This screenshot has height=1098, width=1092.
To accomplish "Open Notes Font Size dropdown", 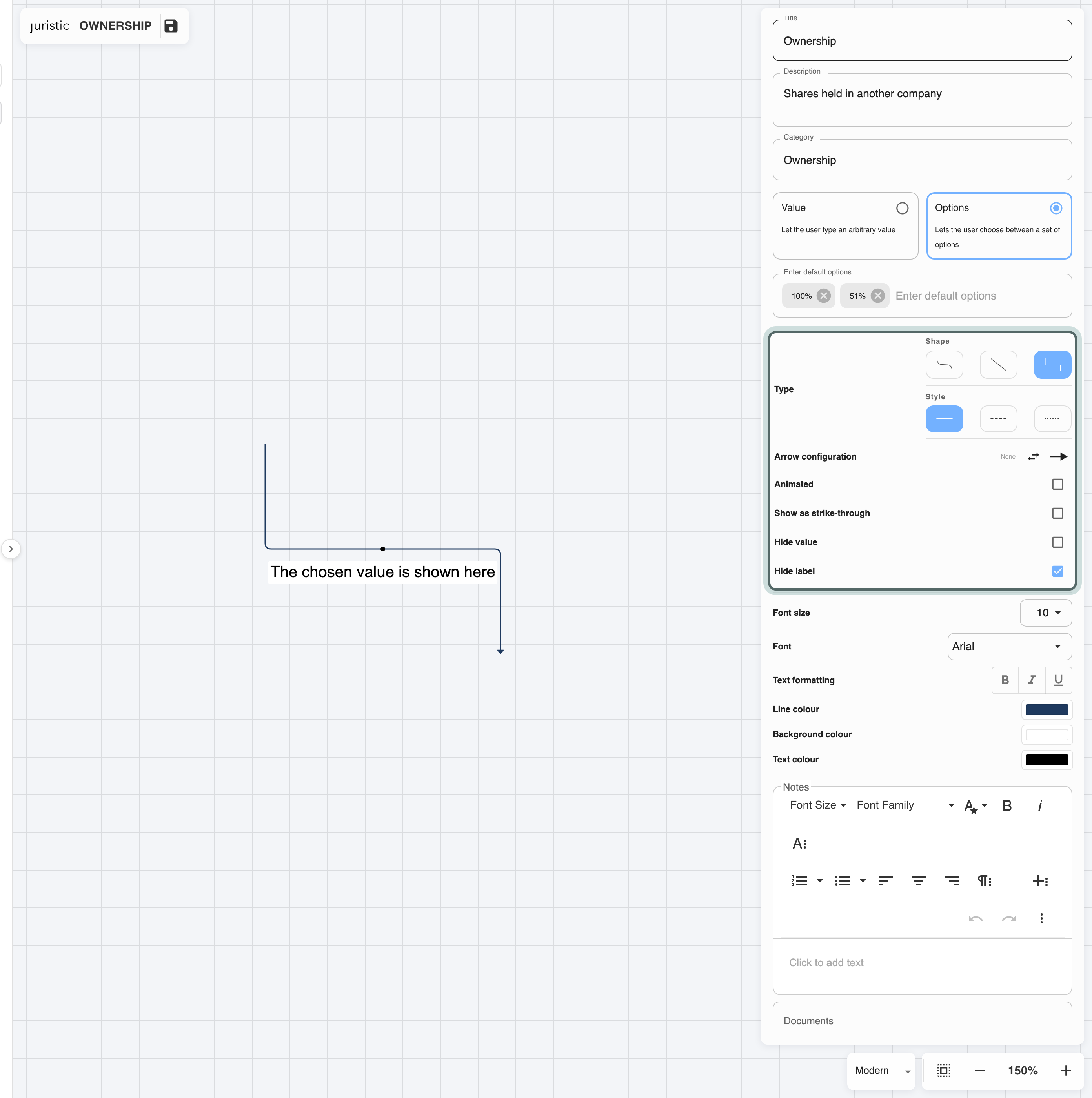I will 818,805.
